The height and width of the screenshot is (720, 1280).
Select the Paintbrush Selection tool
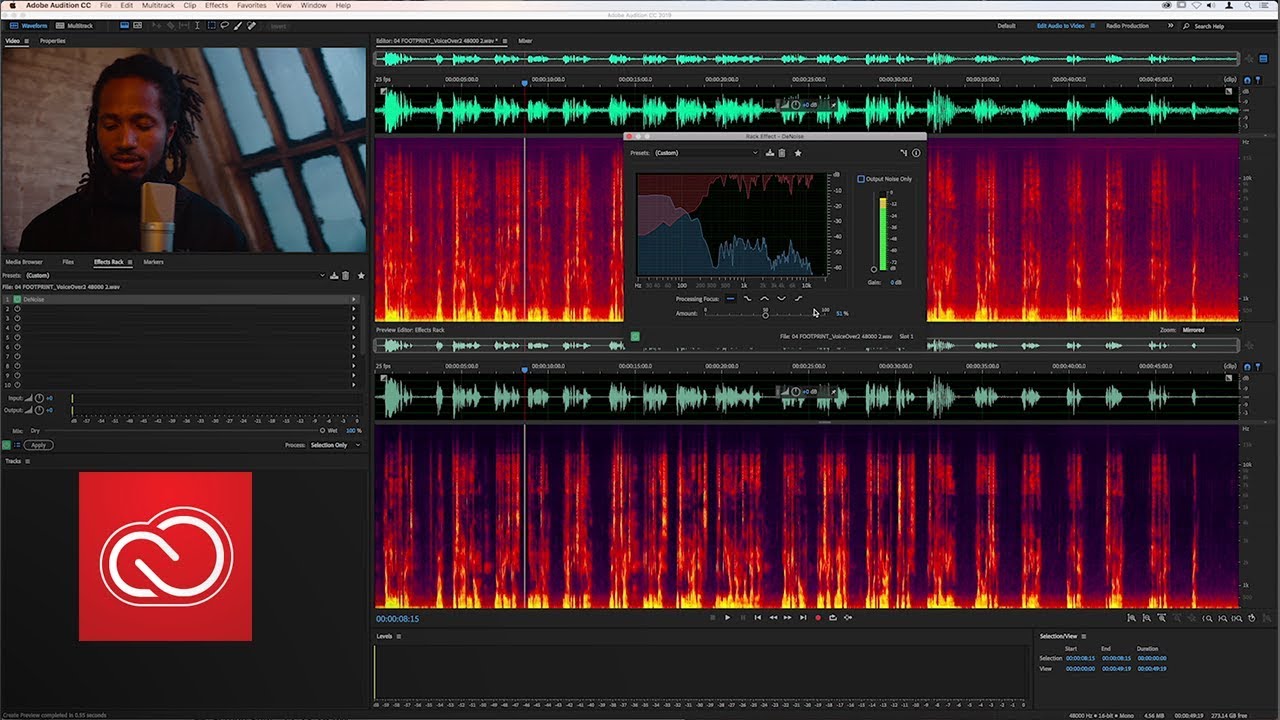[x=238, y=26]
